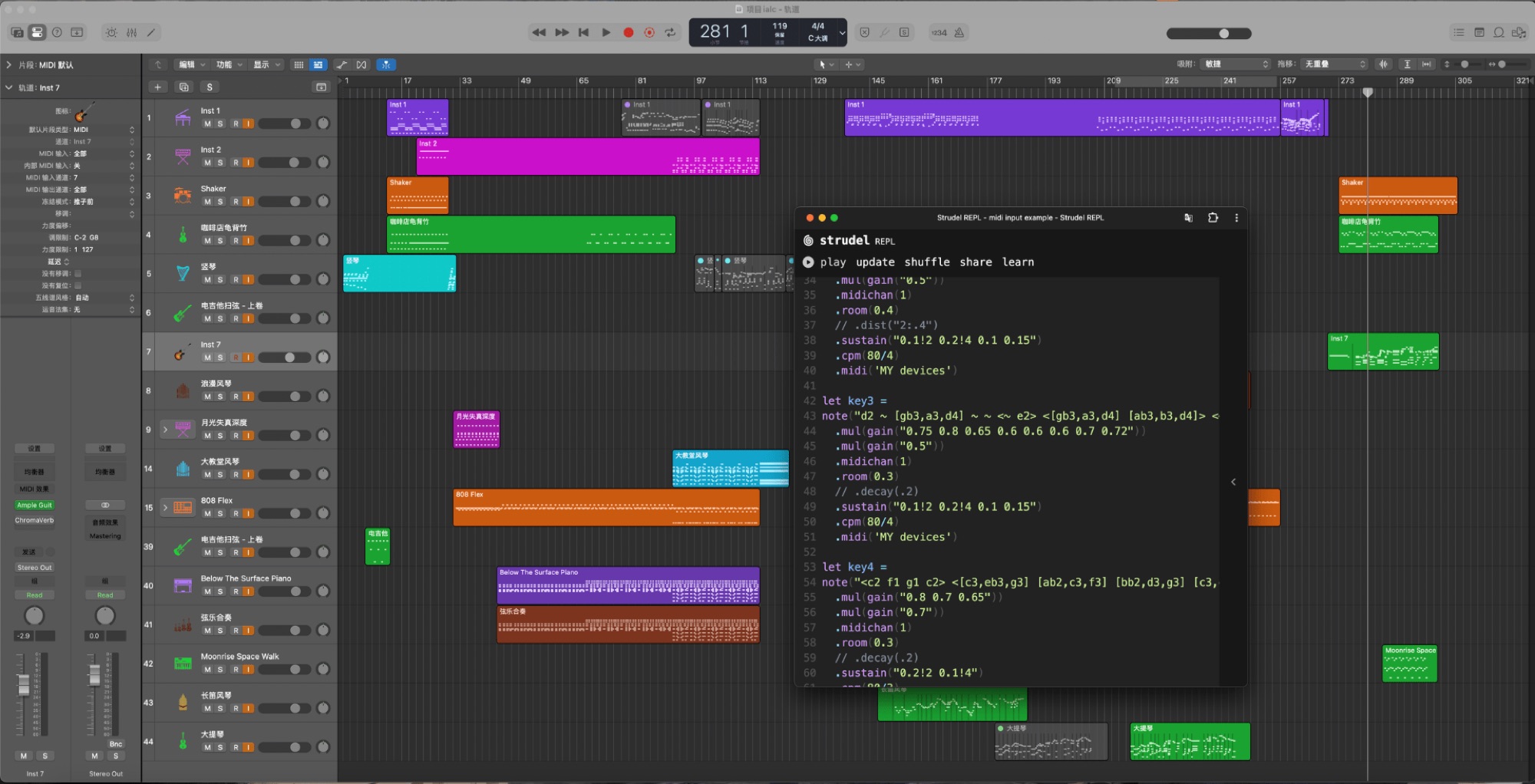1535x784 pixels.
Task: Click the rewind transport button
Action: point(539,32)
